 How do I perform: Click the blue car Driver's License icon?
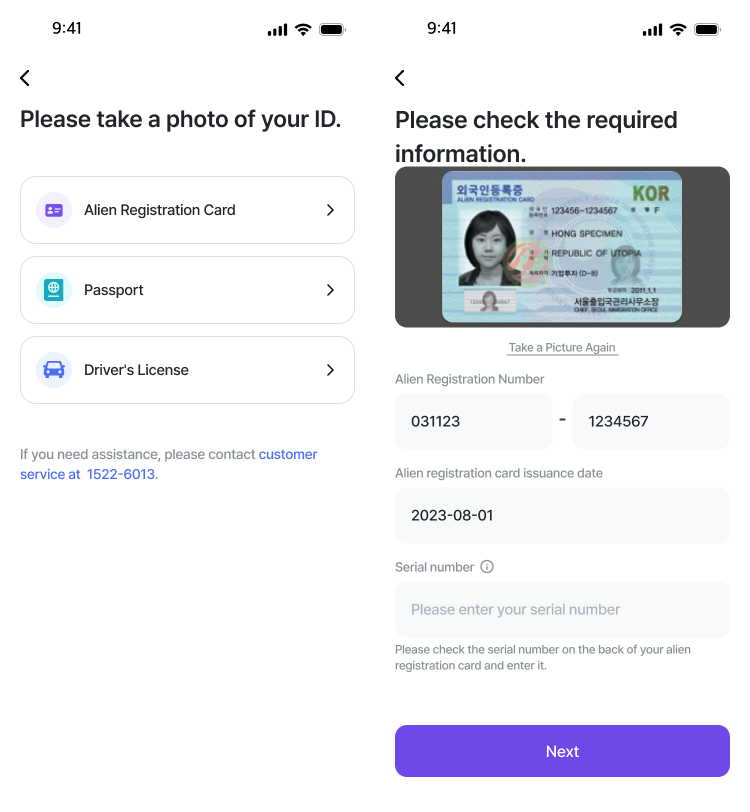[54, 370]
